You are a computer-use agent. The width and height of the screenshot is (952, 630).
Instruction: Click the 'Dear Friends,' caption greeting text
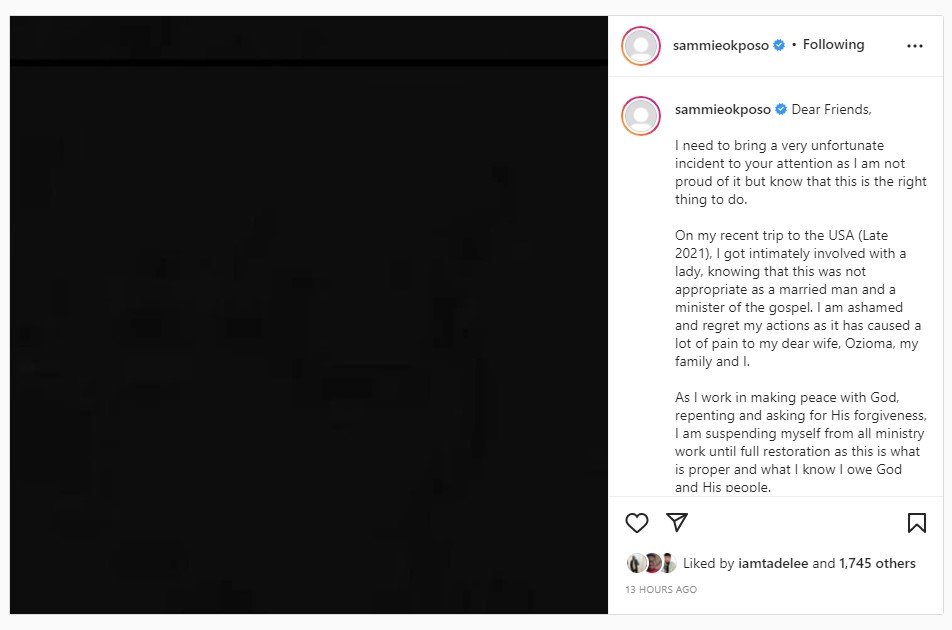(832, 109)
